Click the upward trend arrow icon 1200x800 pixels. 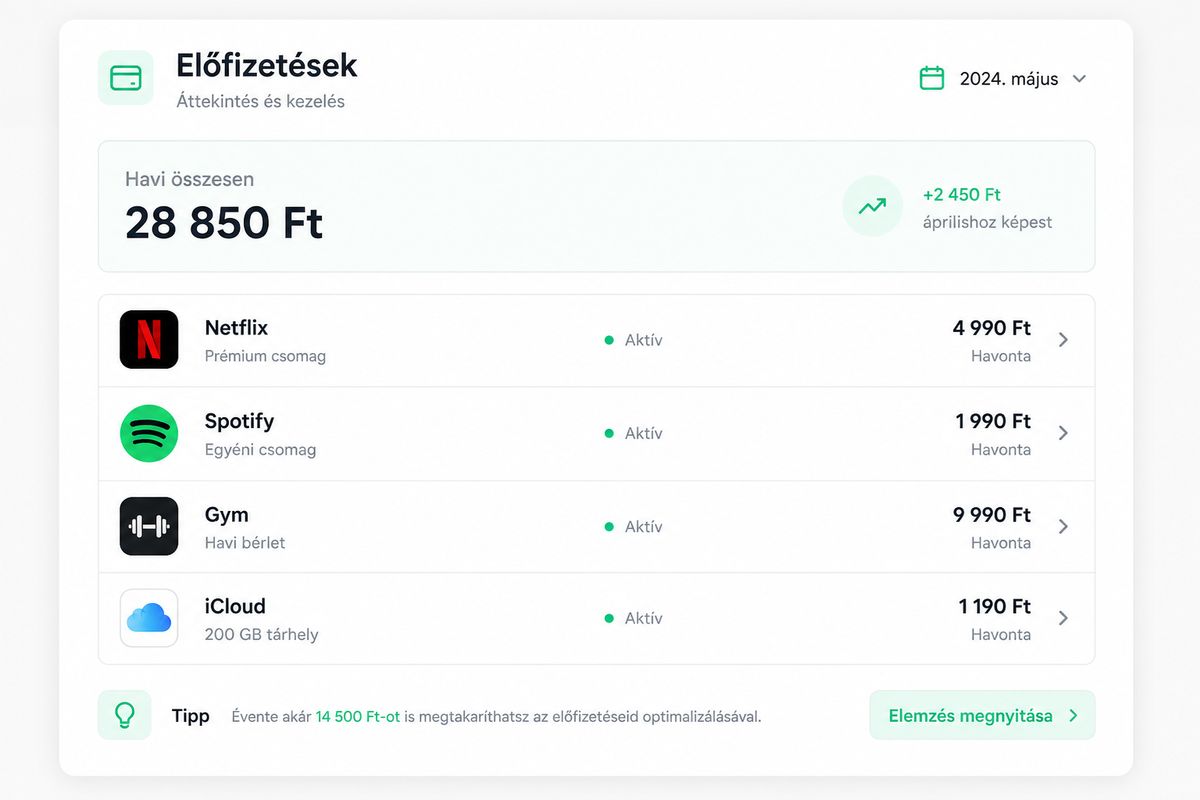pos(872,207)
